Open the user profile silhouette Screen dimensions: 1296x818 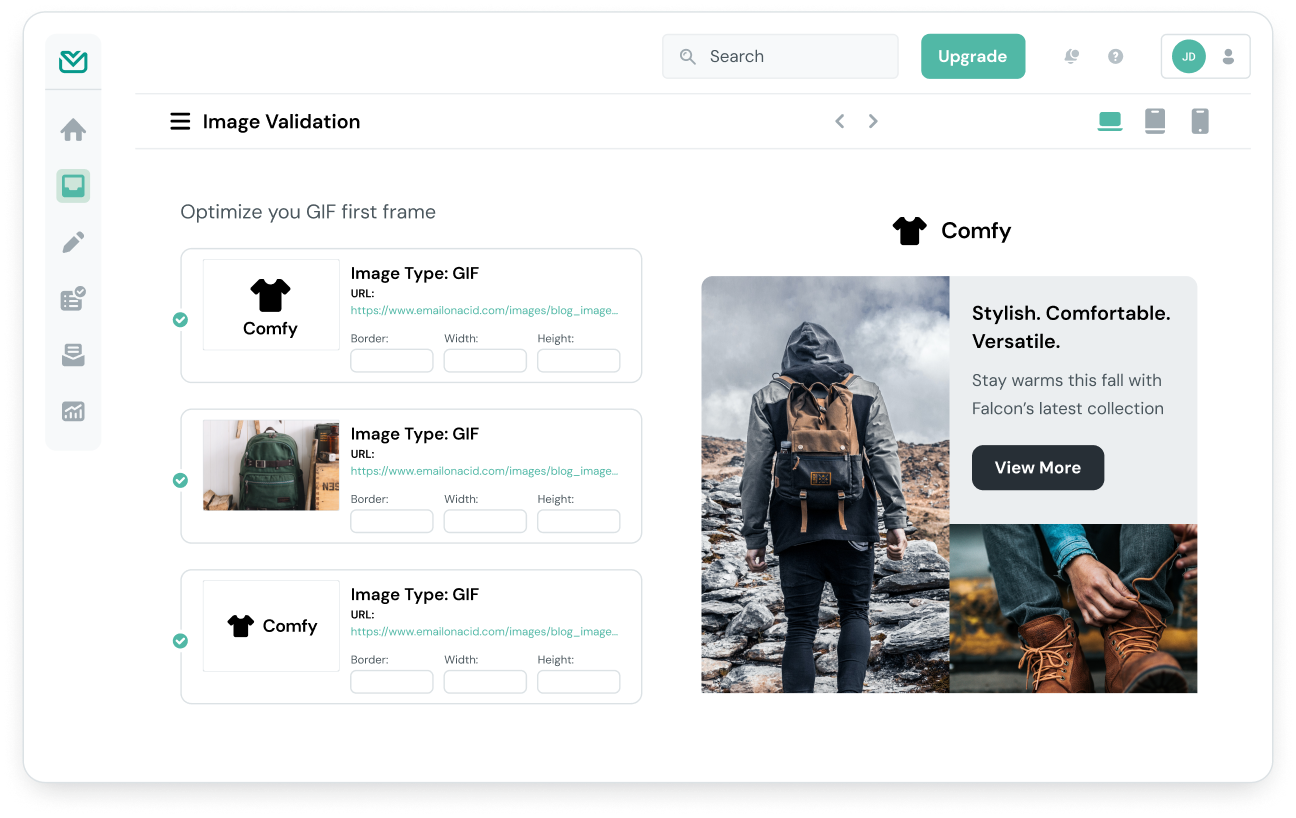coord(1229,57)
